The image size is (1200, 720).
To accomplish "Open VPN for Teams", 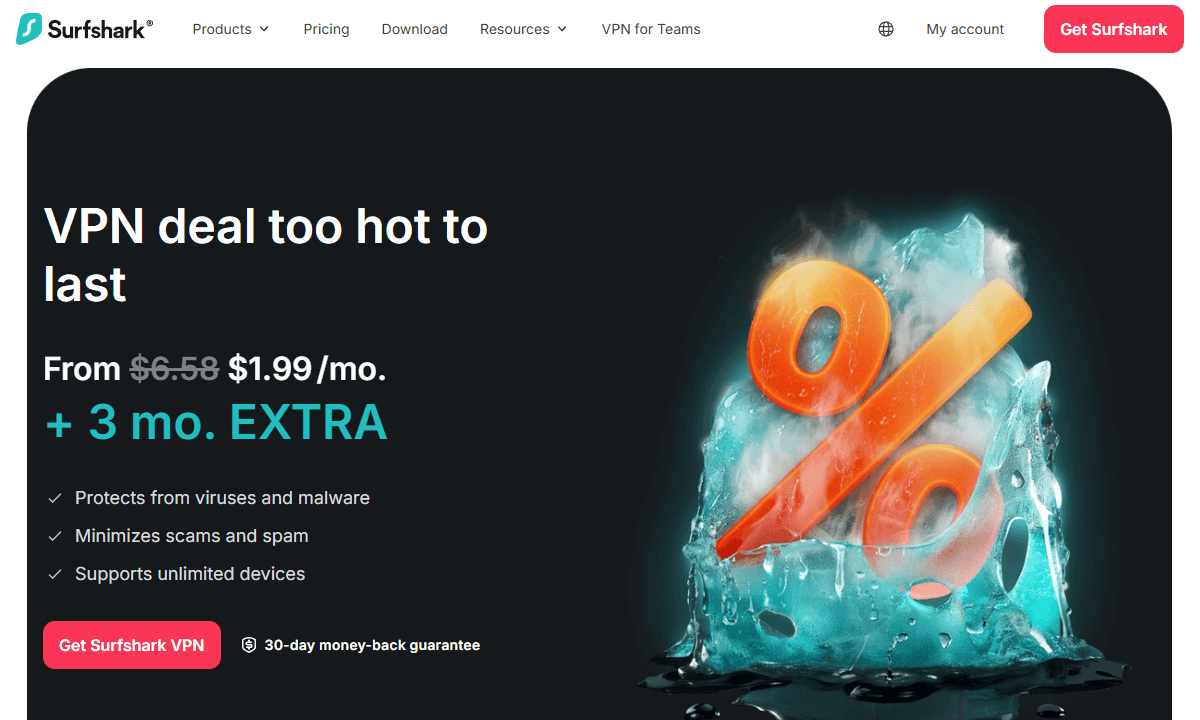I will click(651, 29).
